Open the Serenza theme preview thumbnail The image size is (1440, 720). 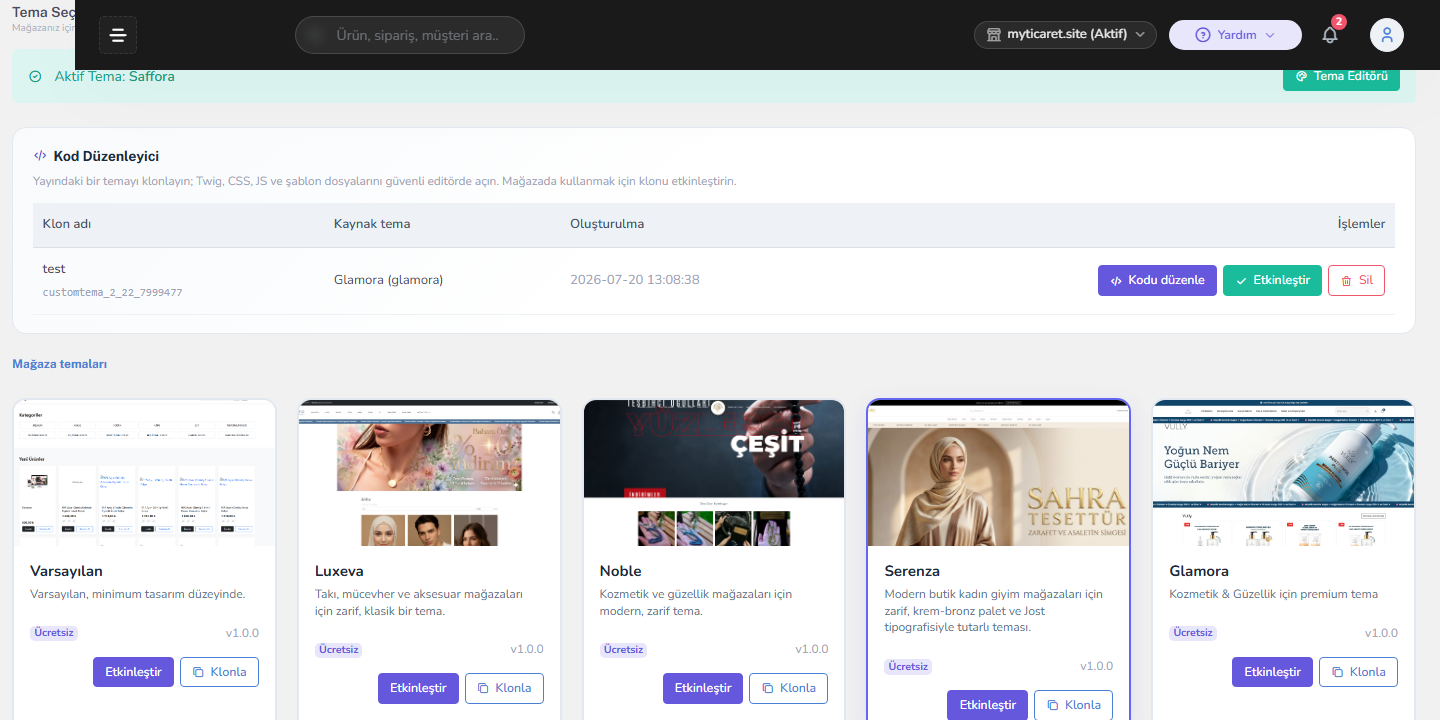click(x=998, y=473)
